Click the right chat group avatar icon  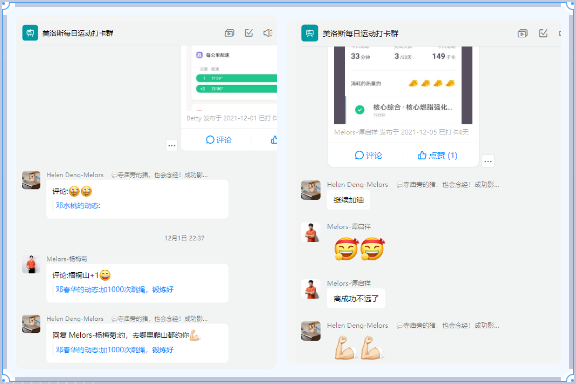310,33
